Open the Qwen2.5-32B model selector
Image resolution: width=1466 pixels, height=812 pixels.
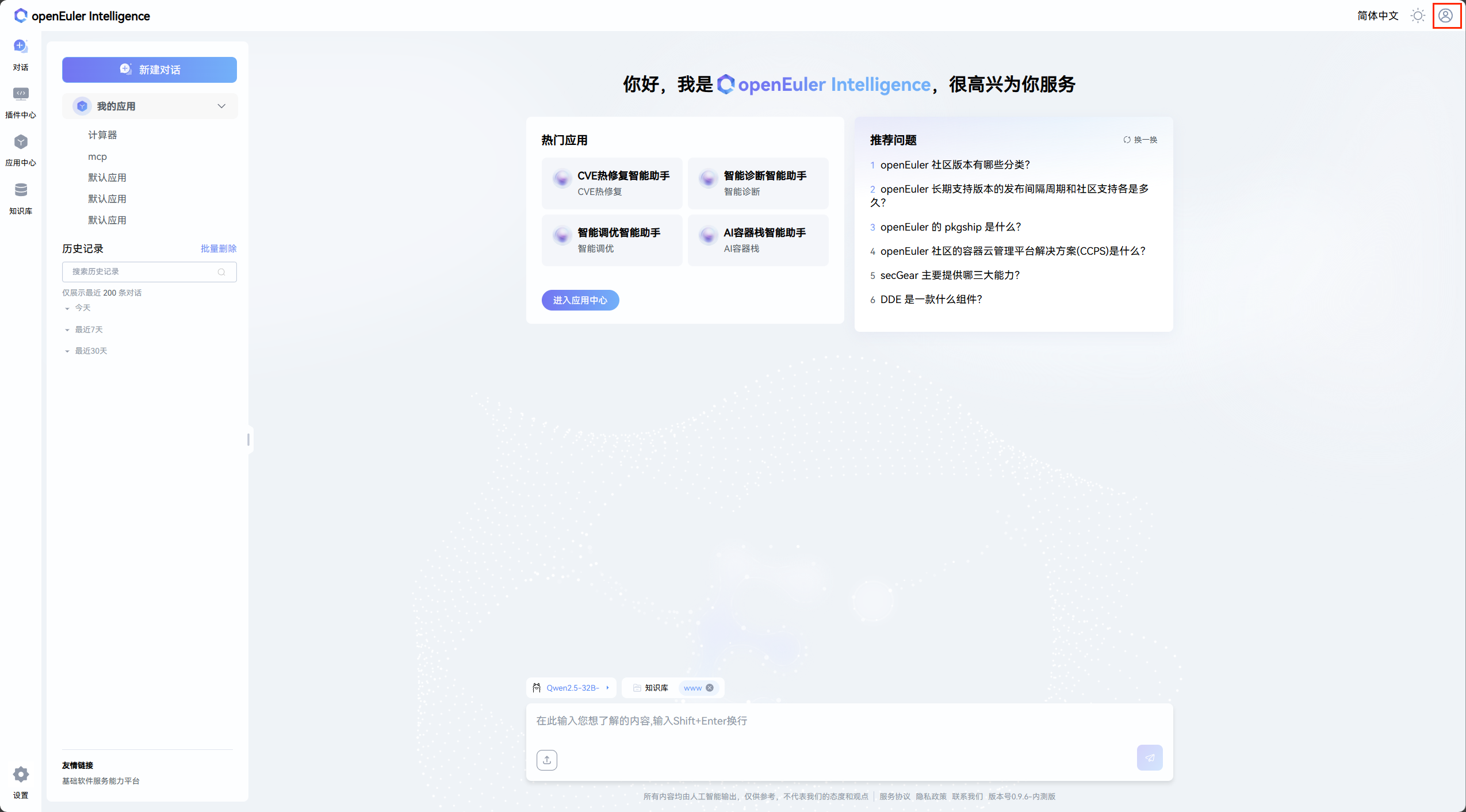[x=571, y=687]
